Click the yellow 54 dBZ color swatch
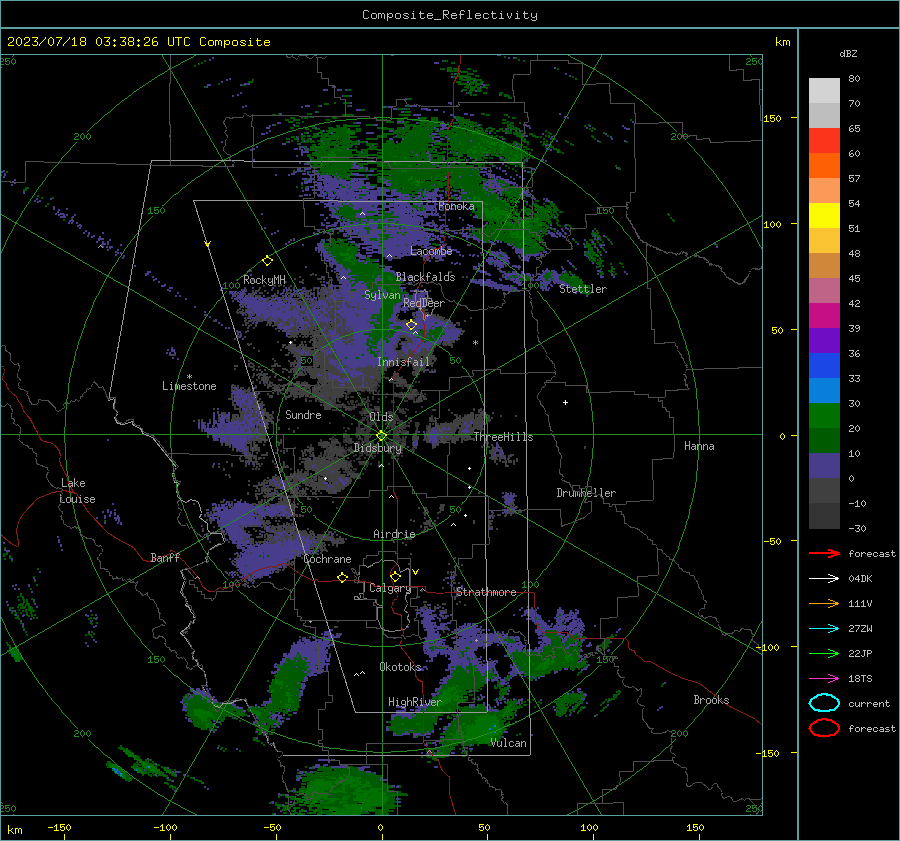The height and width of the screenshot is (841, 900). [x=824, y=215]
